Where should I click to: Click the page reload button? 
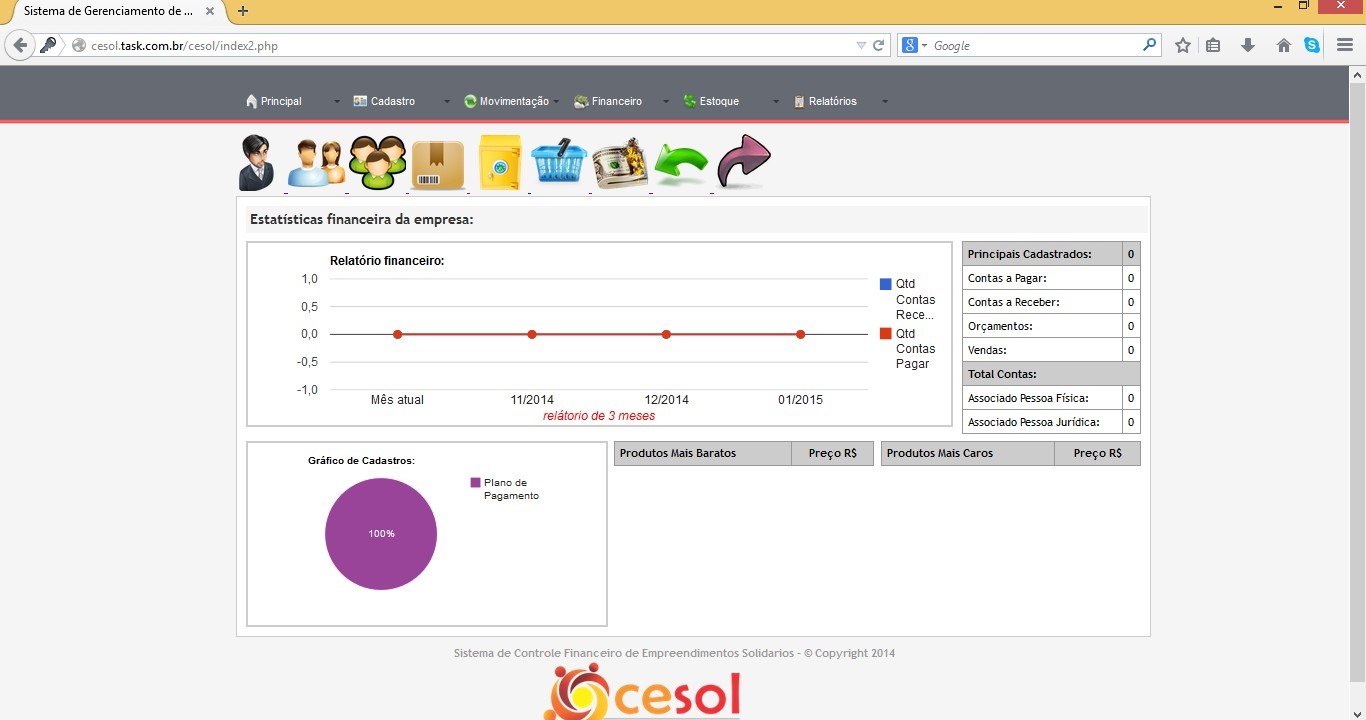(x=879, y=45)
